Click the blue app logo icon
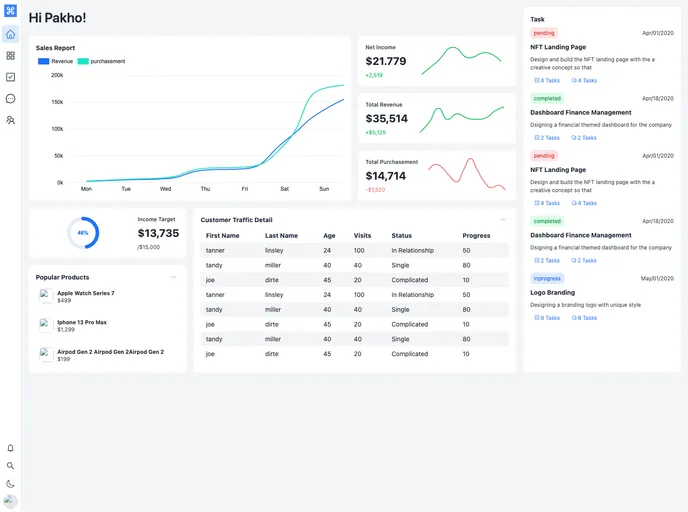This screenshot has width=688, height=512. click(x=10, y=11)
